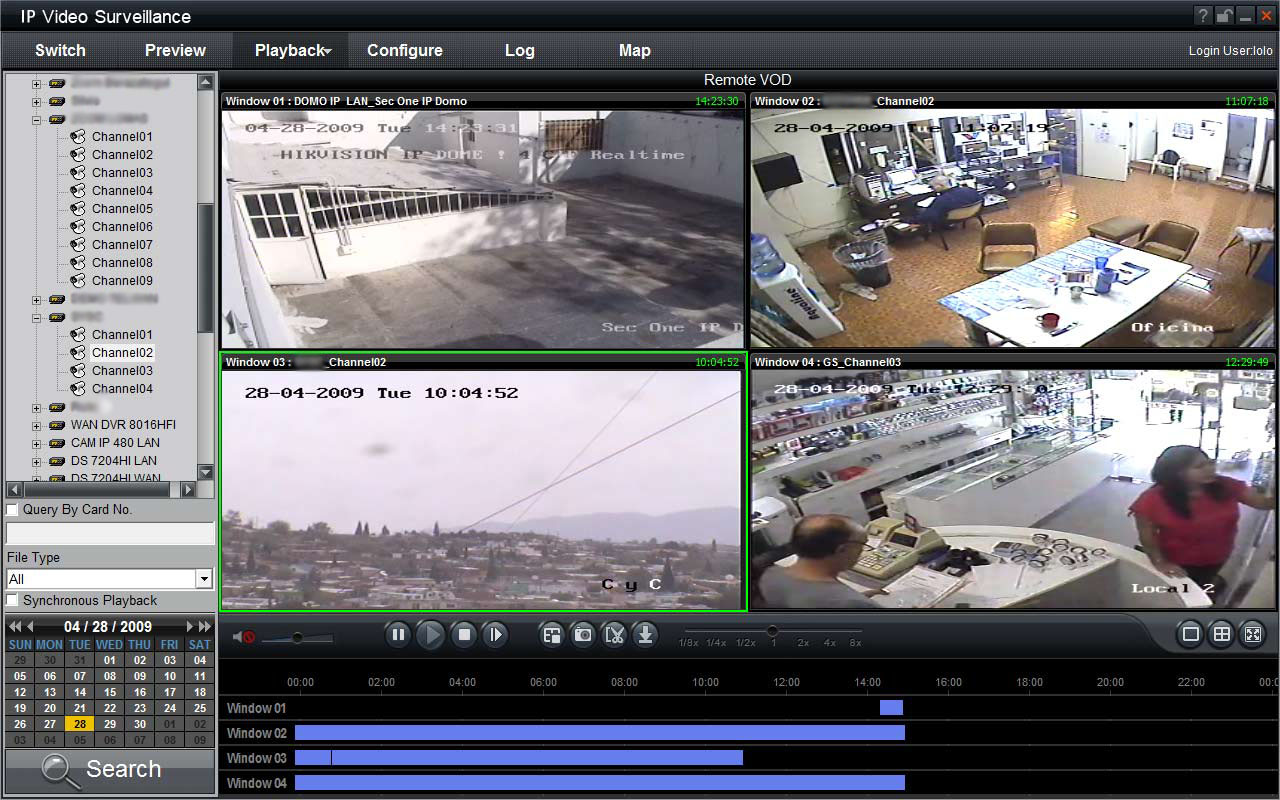Switch to four-window grid layout
1280x800 pixels.
[1221, 634]
